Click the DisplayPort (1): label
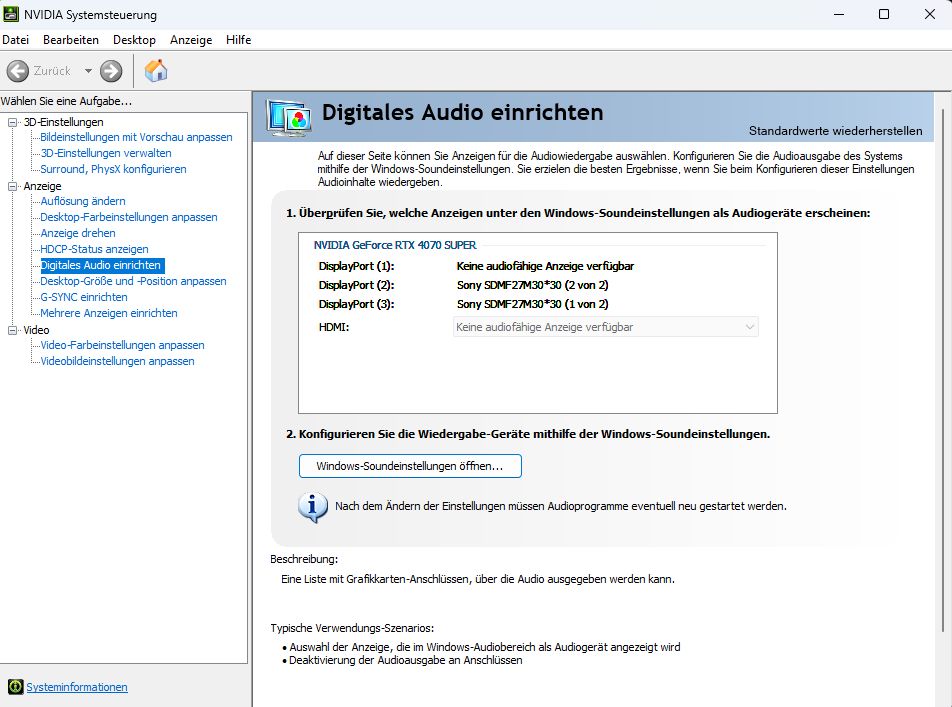 click(356, 266)
